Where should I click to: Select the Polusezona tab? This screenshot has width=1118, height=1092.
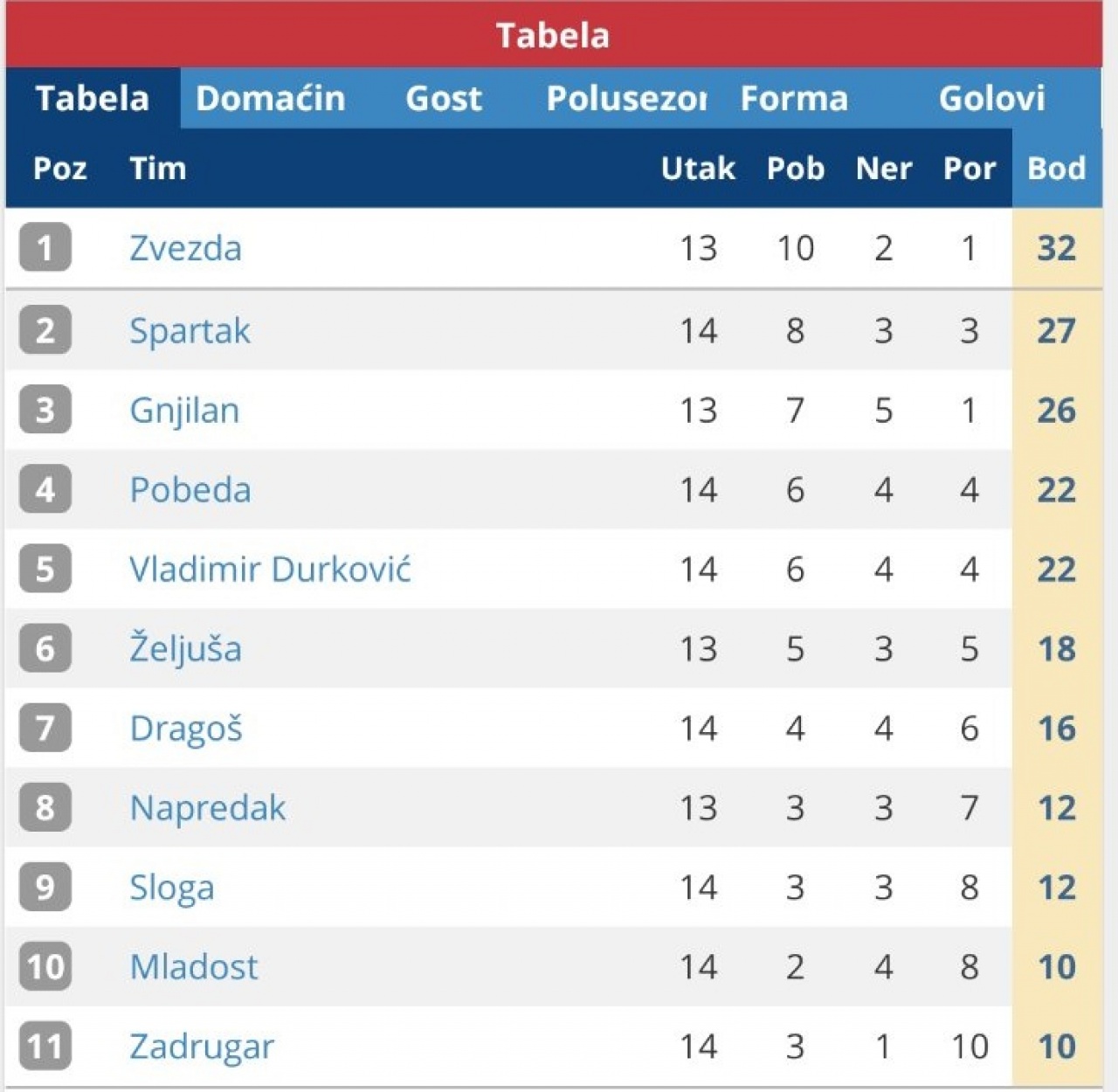click(x=626, y=98)
